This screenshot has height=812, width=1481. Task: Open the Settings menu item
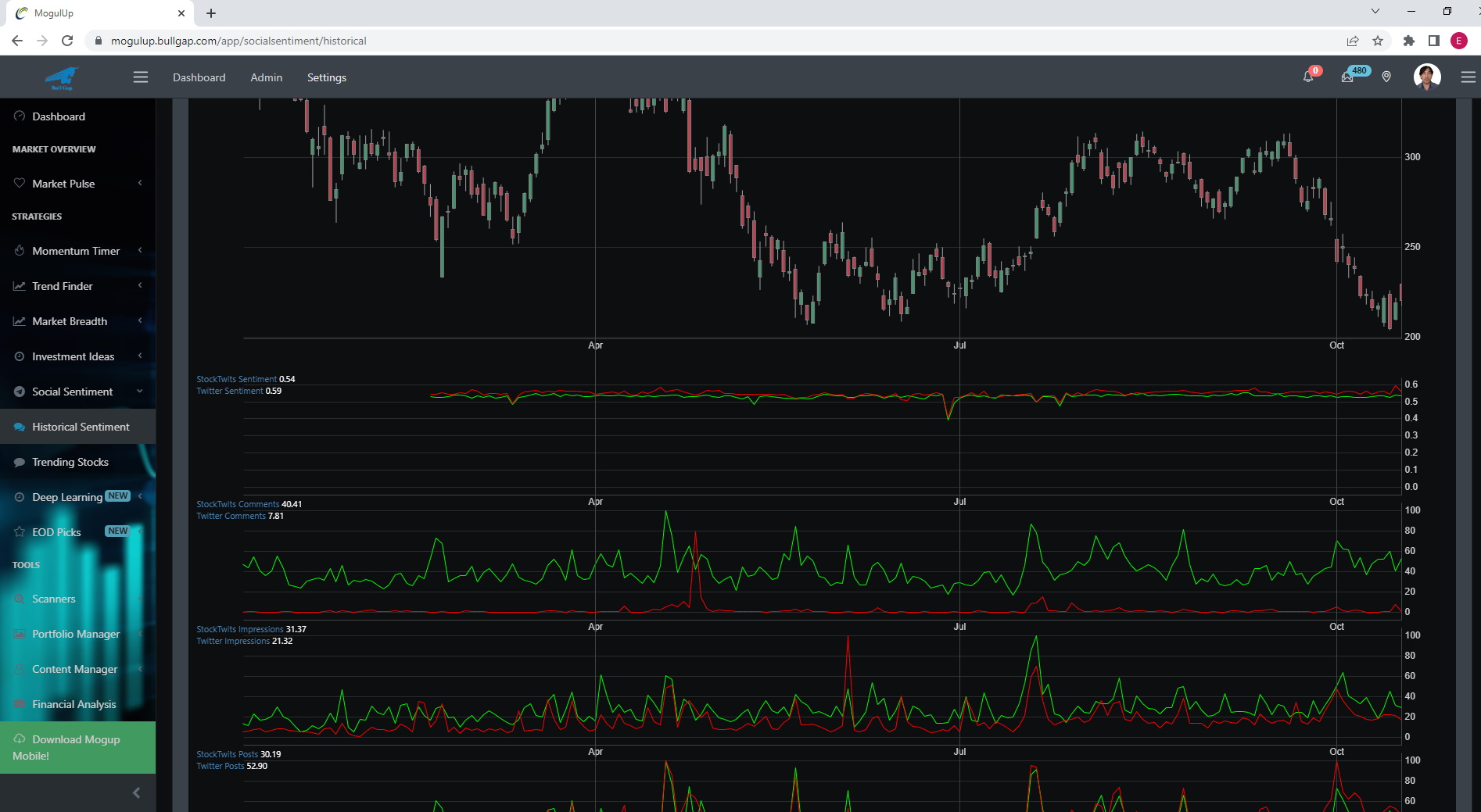coord(326,77)
